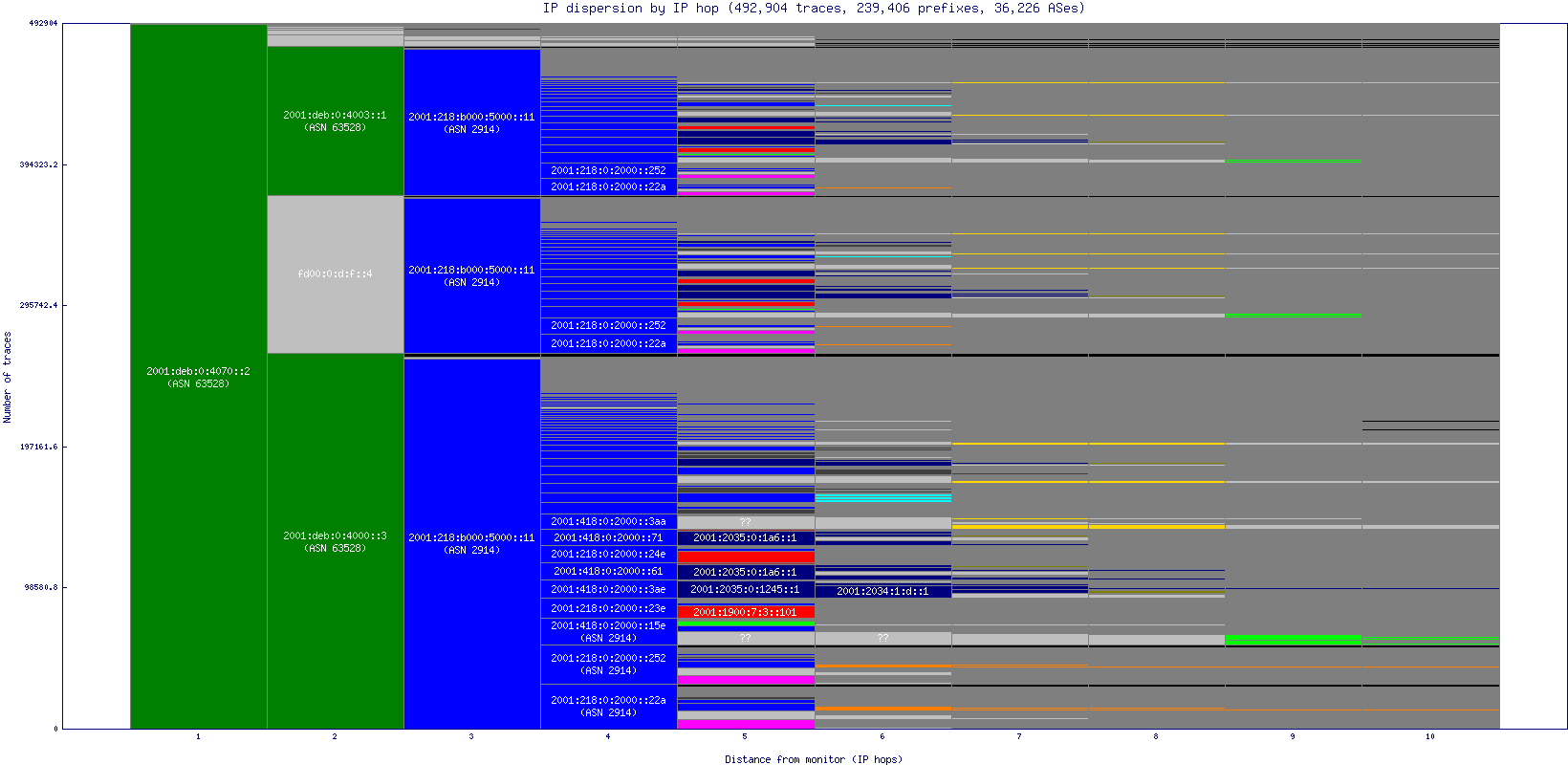
Task: Click the 2001:418:0:2000::3aa segment
Action: tap(608, 522)
